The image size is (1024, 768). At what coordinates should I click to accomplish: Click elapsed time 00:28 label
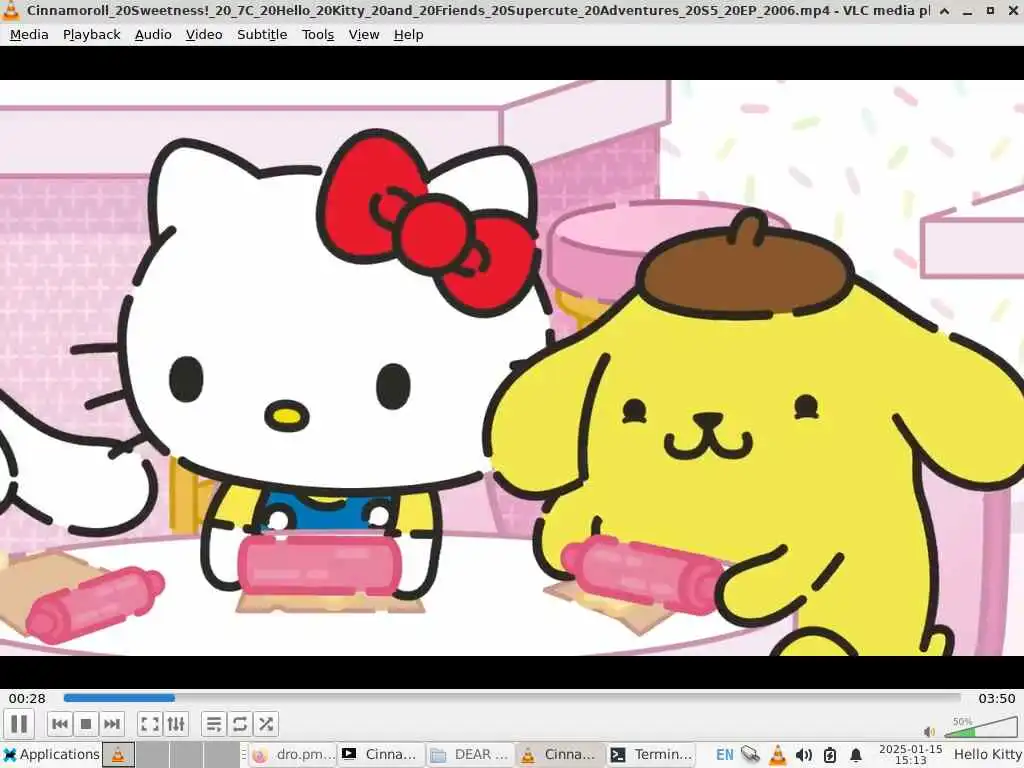pos(27,698)
